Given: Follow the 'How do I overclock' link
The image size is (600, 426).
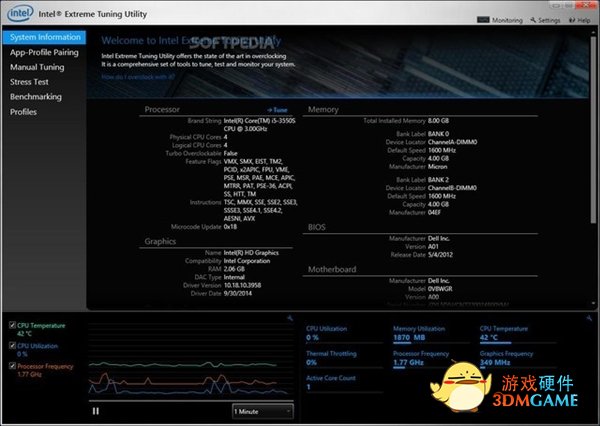Looking at the screenshot, I should click(x=138, y=77).
